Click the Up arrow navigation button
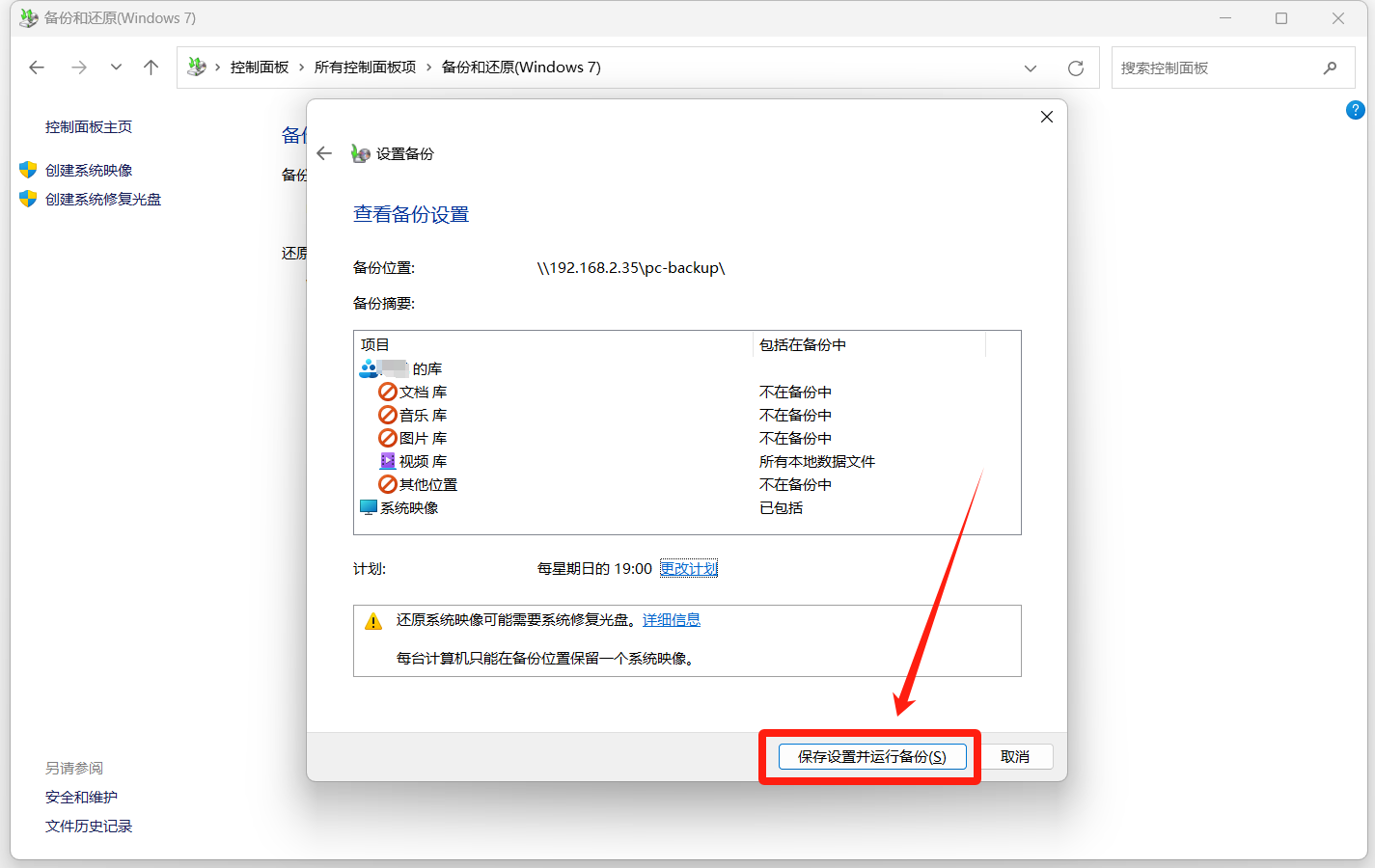 coord(151,68)
